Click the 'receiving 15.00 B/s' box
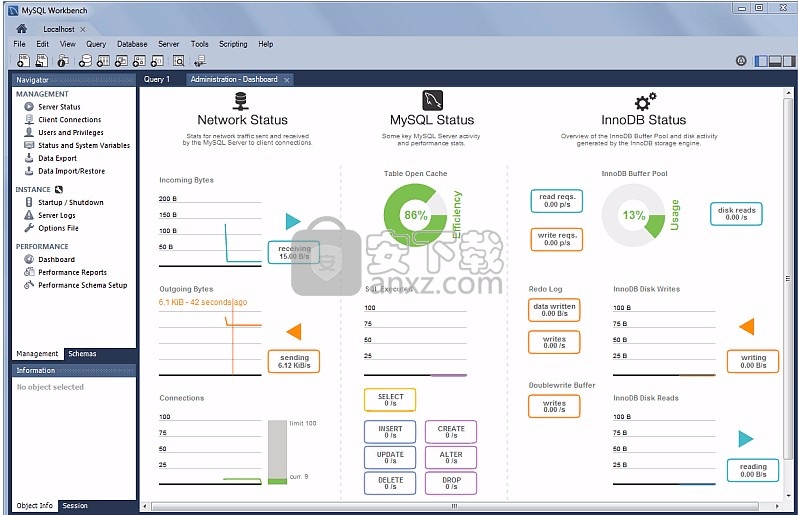This screenshot has width=798, height=515. 294,252
